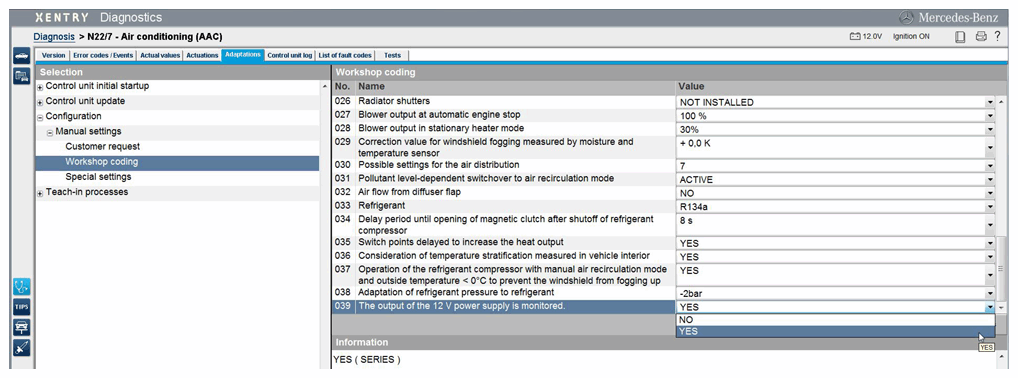The image size is (1018, 378).
Task: Click the measuring probe icon at sidebar bottom
Action: [21, 347]
